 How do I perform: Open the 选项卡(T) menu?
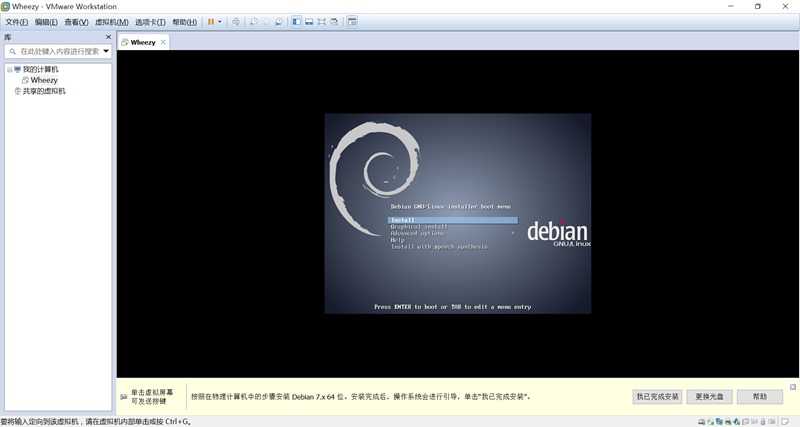[150, 22]
